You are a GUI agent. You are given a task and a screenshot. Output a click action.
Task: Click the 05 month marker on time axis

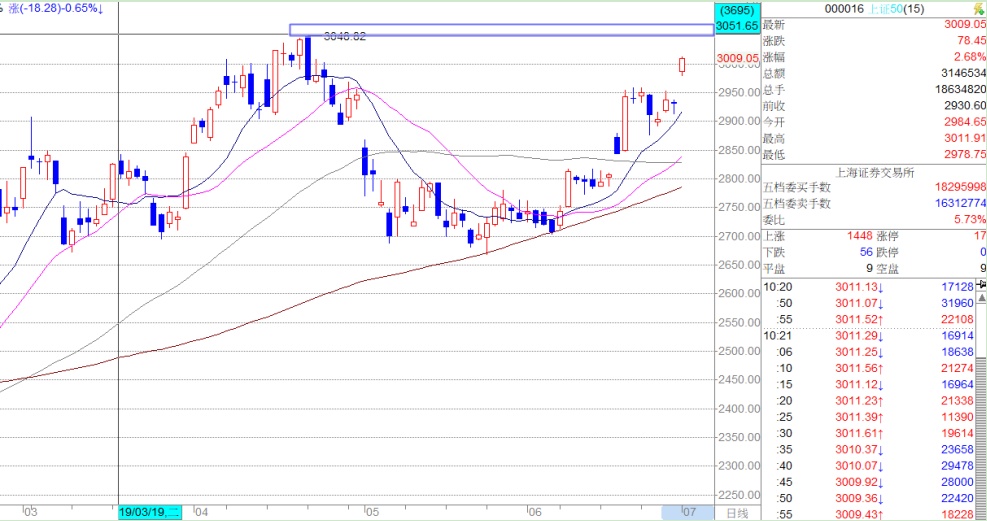(x=373, y=513)
